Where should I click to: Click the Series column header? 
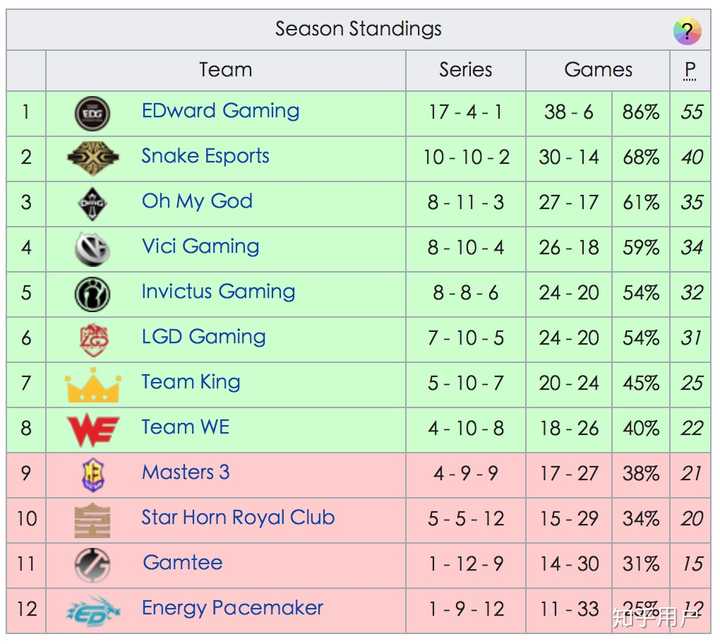coord(465,70)
